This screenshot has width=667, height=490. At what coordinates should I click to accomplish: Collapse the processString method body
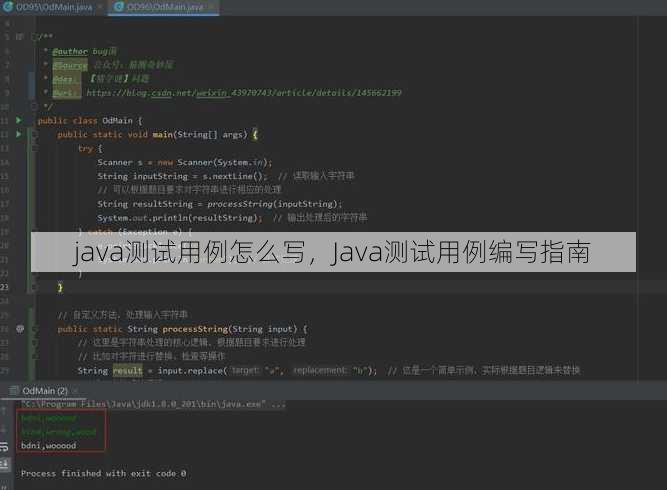click(x=34, y=329)
